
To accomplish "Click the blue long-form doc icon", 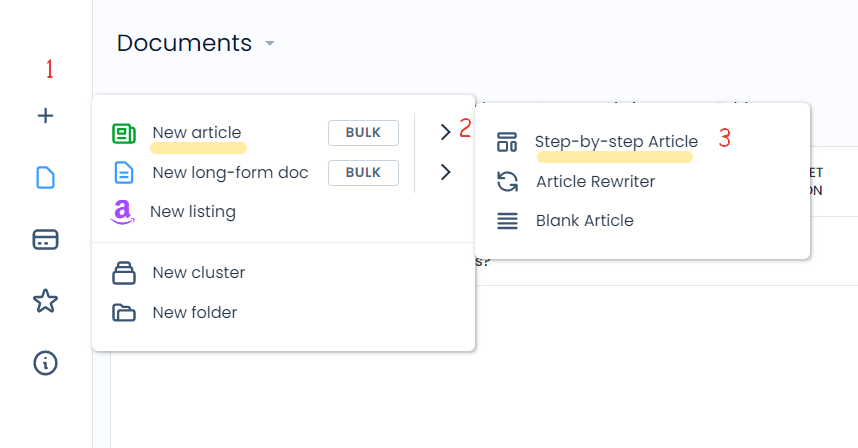I will tap(124, 173).
